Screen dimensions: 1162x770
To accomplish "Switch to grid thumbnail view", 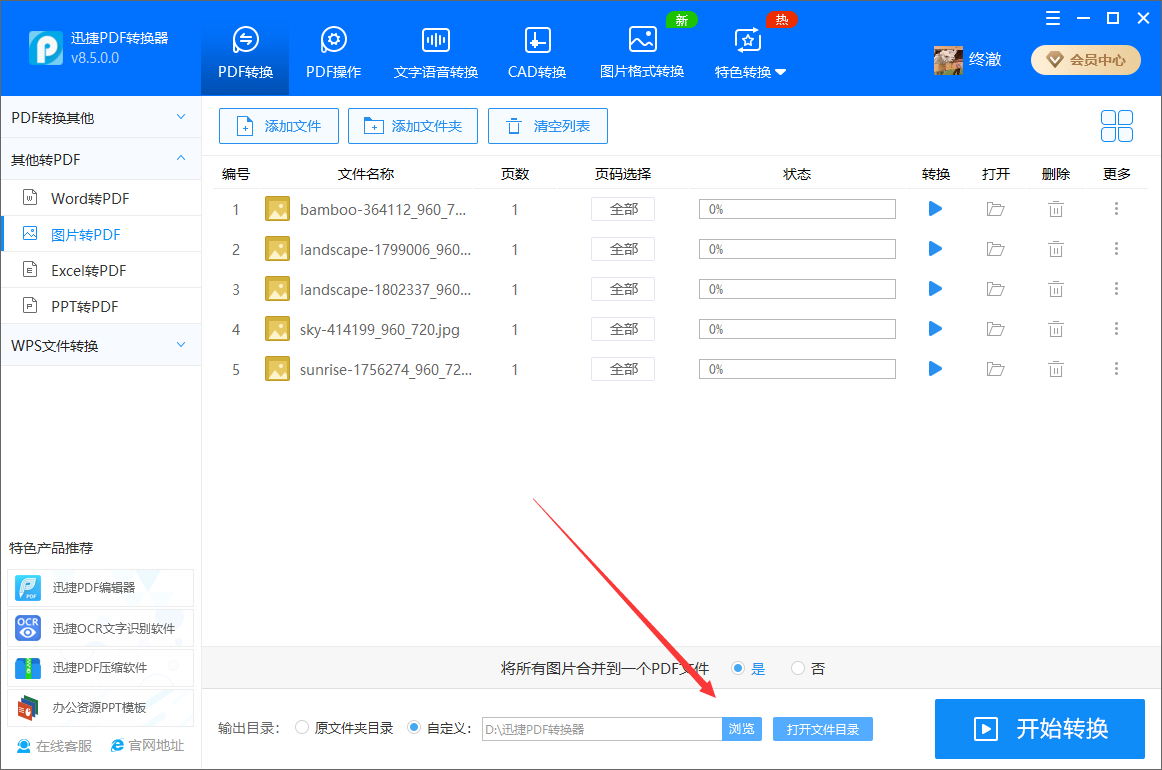I will (x=1116, y=126).
